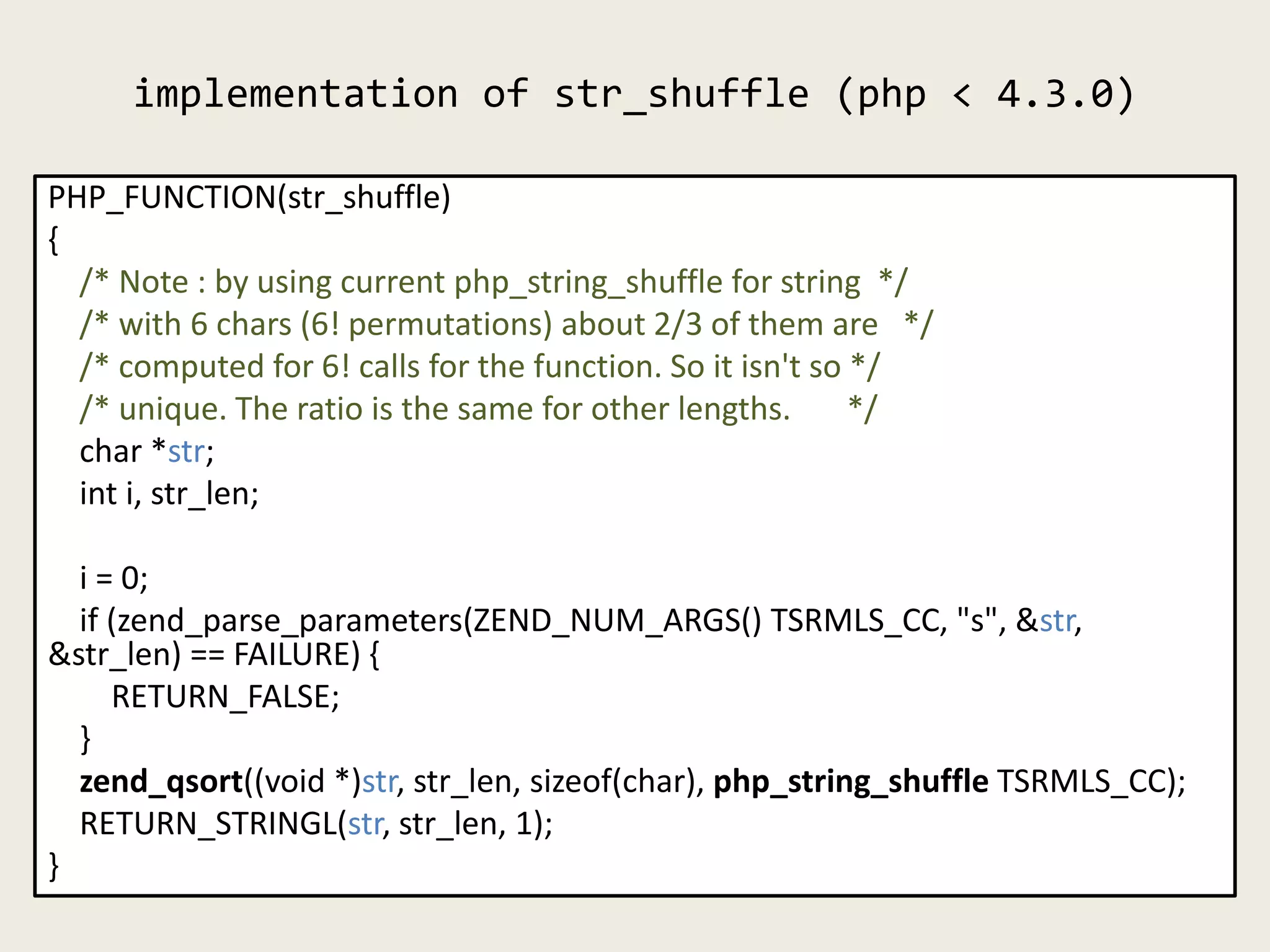The height and width of the screenshot is (952, 1270).
Task: Click the 'if (zend_parse_parameters' line
Action: 581,620
